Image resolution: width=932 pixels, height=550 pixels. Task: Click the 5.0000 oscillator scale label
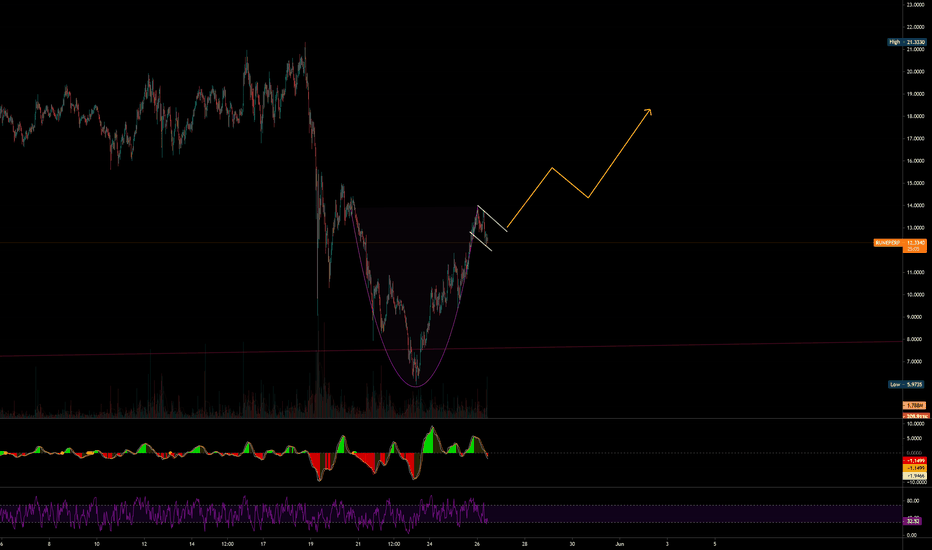[916, 439]
